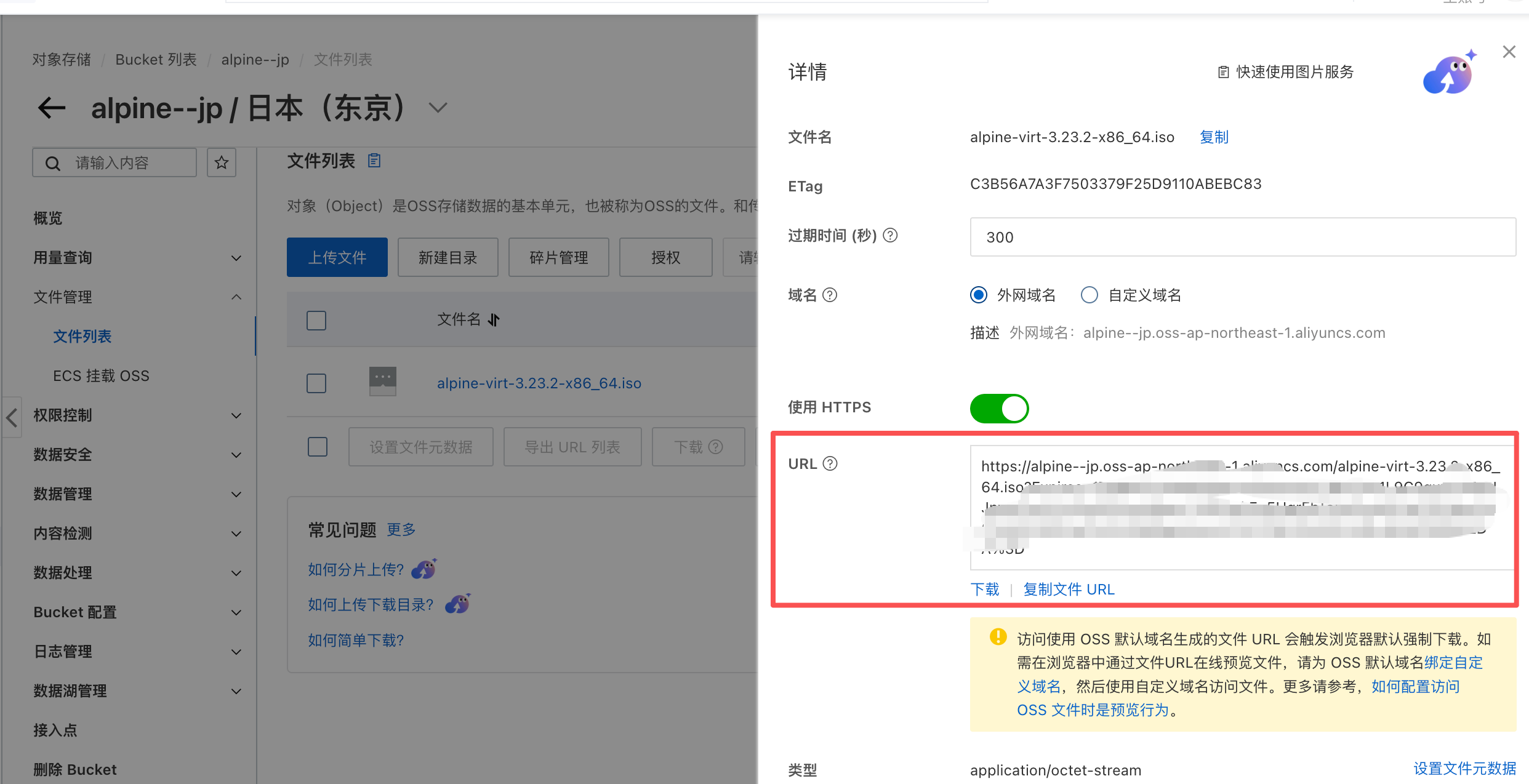Click the ETag value C3B56A7A3F7503379F25D9110ABEBC83

click(1116, 185)
